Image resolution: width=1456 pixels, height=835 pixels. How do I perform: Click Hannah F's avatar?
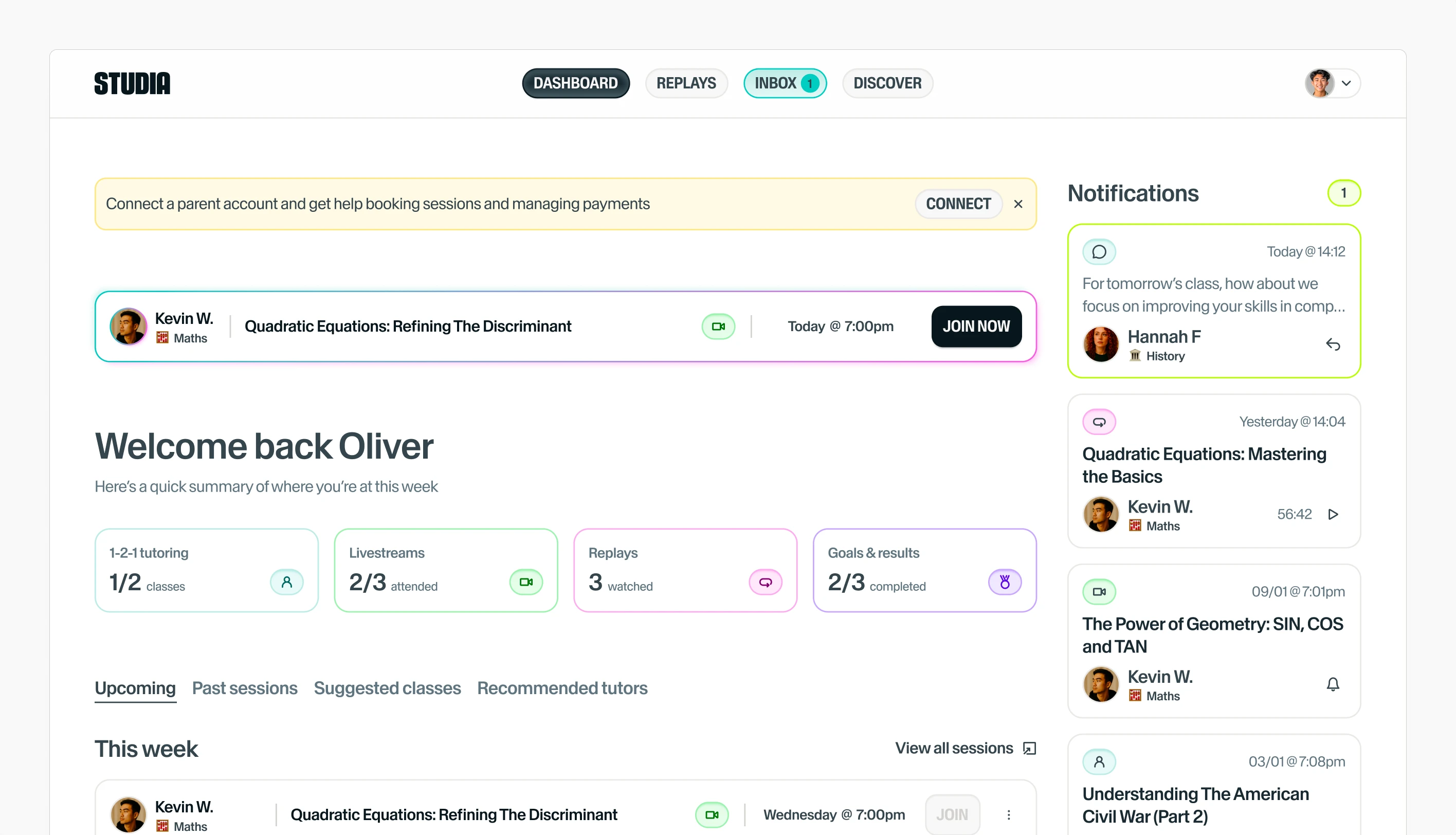click(x=1100, y=344)
